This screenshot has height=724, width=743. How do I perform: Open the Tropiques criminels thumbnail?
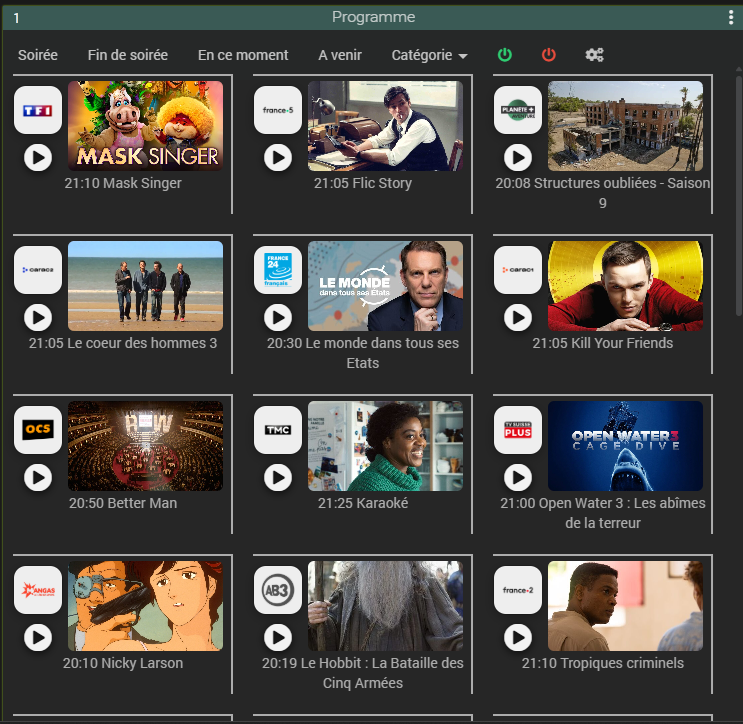tap(625, 606)
